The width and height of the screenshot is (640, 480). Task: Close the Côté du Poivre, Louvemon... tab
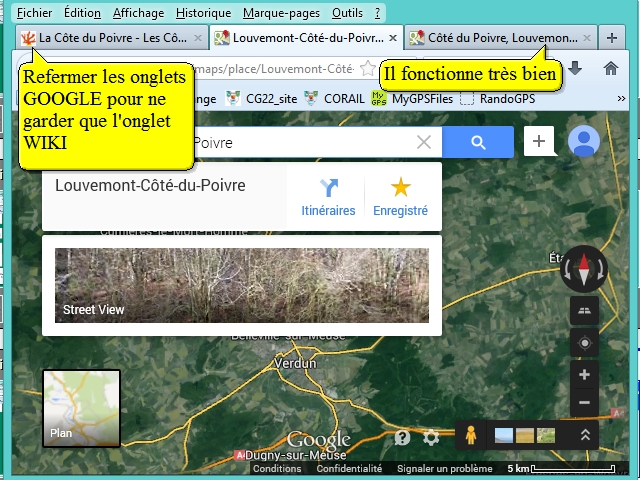click(x=587, y=38)
